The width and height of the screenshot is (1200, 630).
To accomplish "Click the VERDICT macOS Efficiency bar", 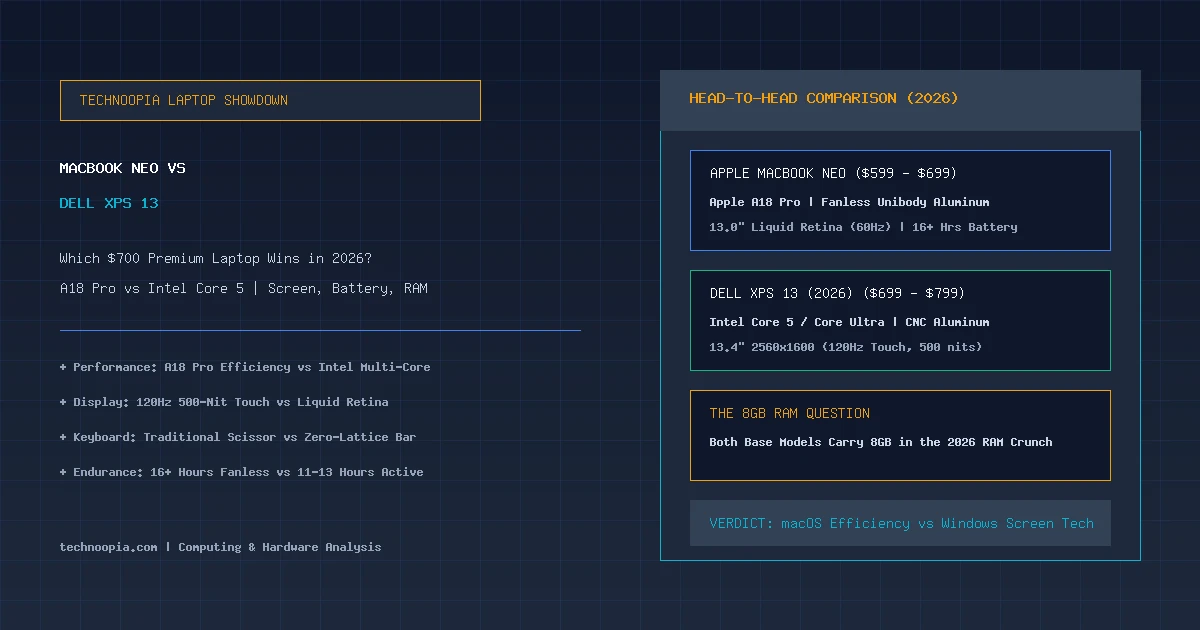I will 900,523.
